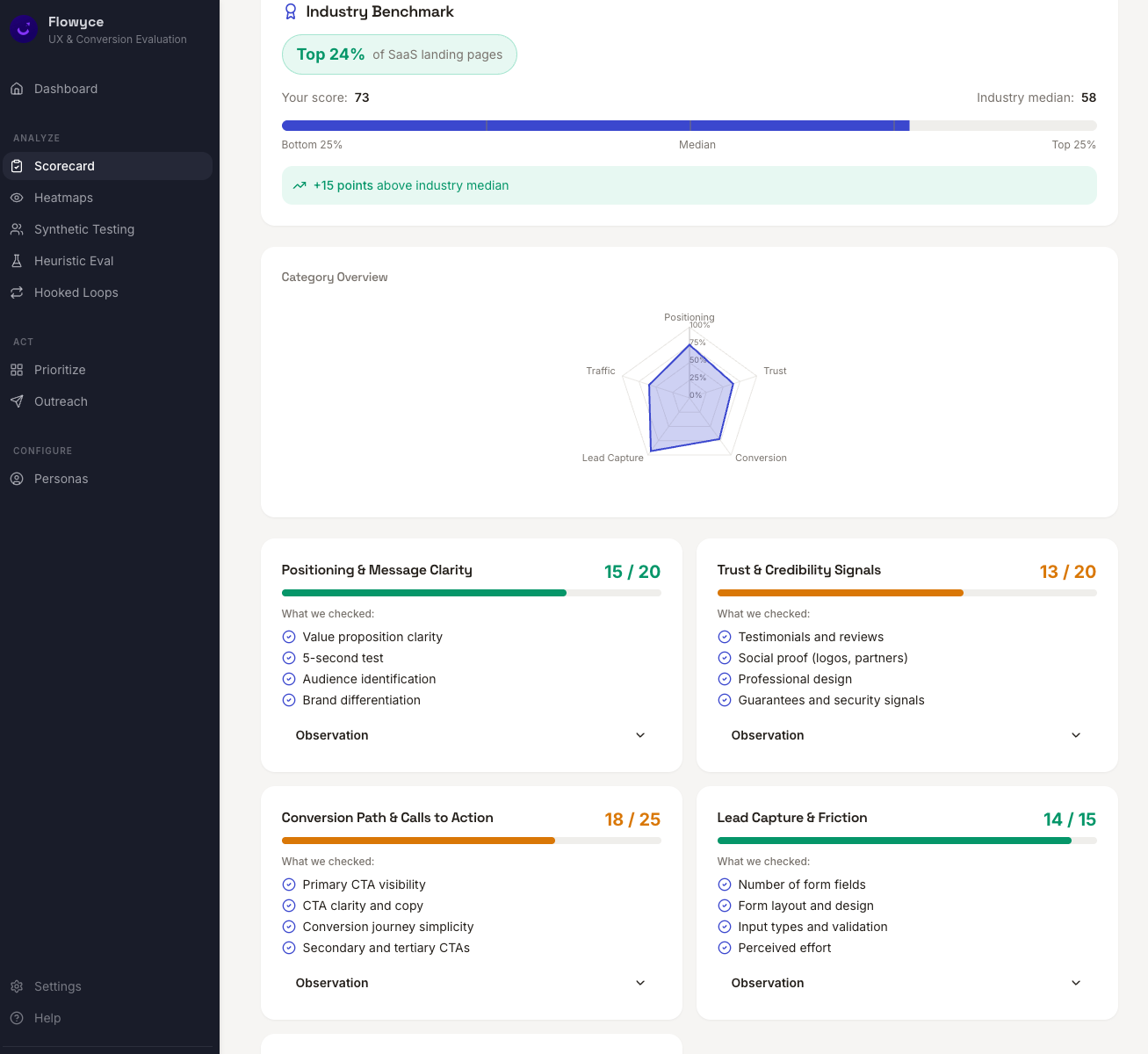Click the industry benchmark score bar
Image resolution: width=1148 pixels, height=1054 pixels.
point(690,126)
